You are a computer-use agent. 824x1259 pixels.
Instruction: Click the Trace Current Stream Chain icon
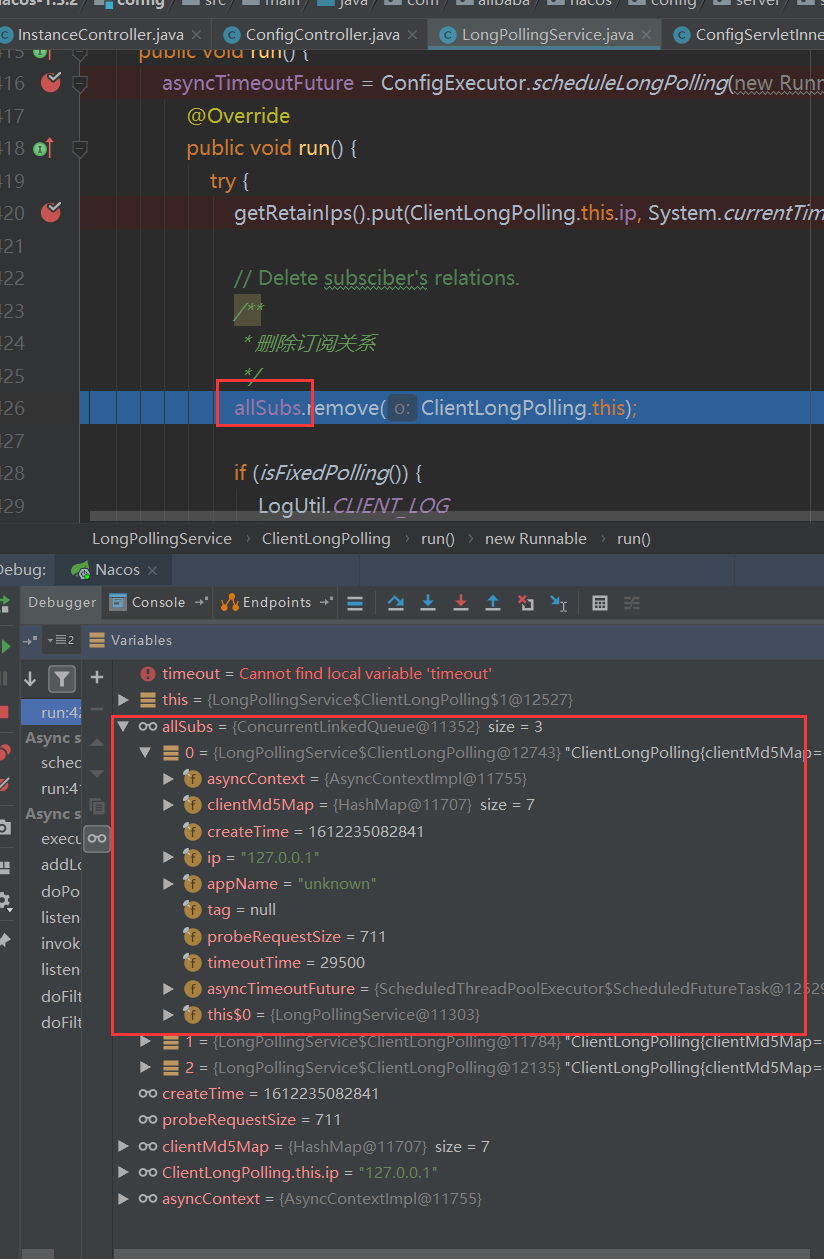coord(632,603)
